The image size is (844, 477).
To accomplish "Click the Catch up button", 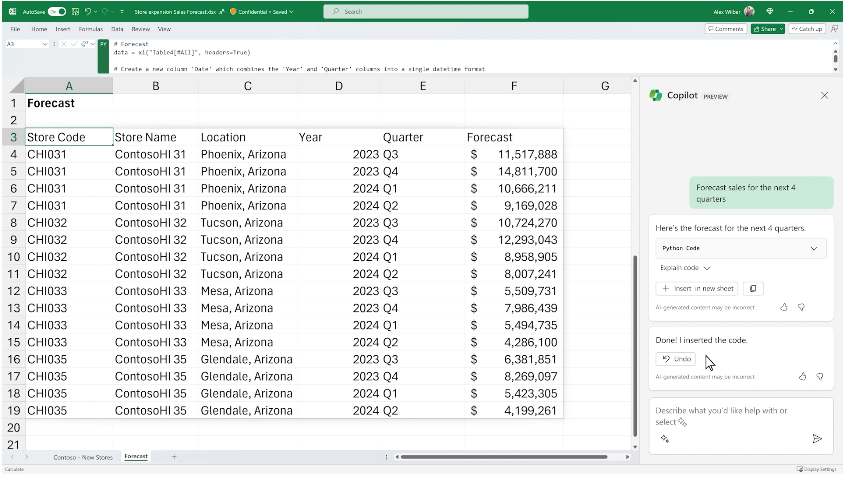I will tap(807, 29).
